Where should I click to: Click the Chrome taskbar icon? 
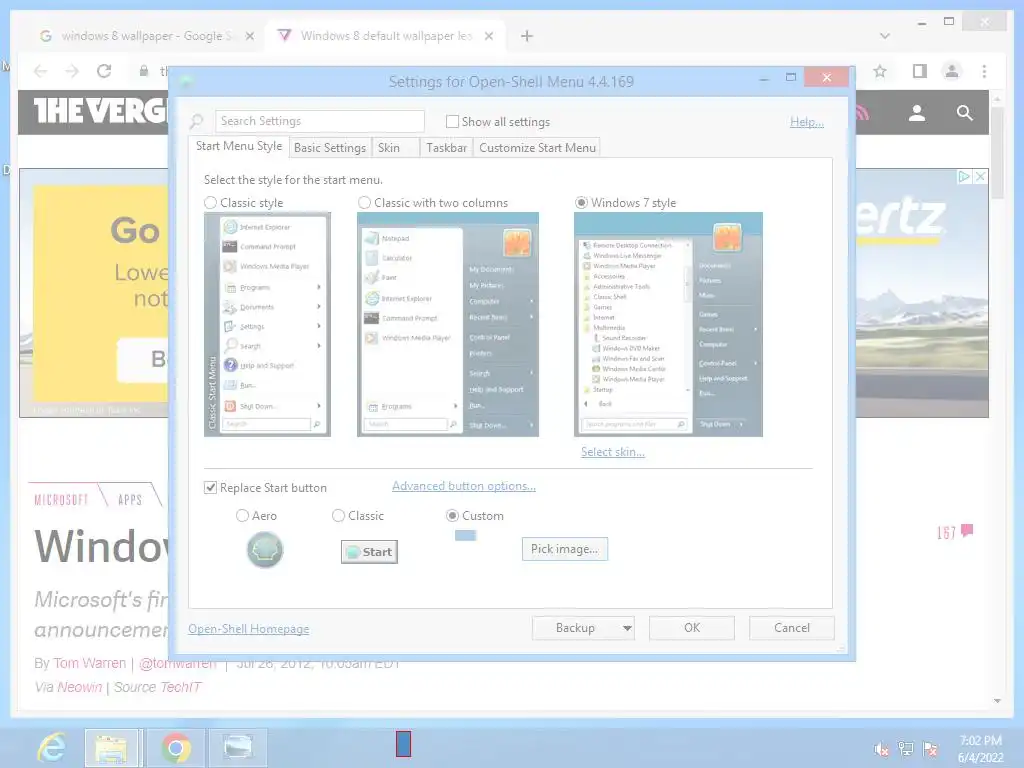point(176,747)
